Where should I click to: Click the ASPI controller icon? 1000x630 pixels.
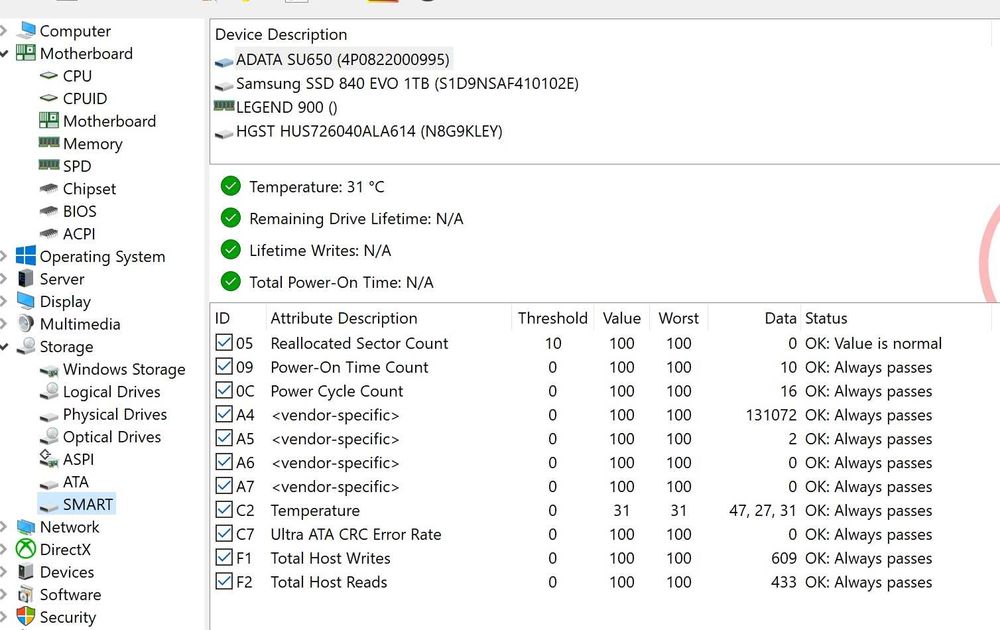49,458
